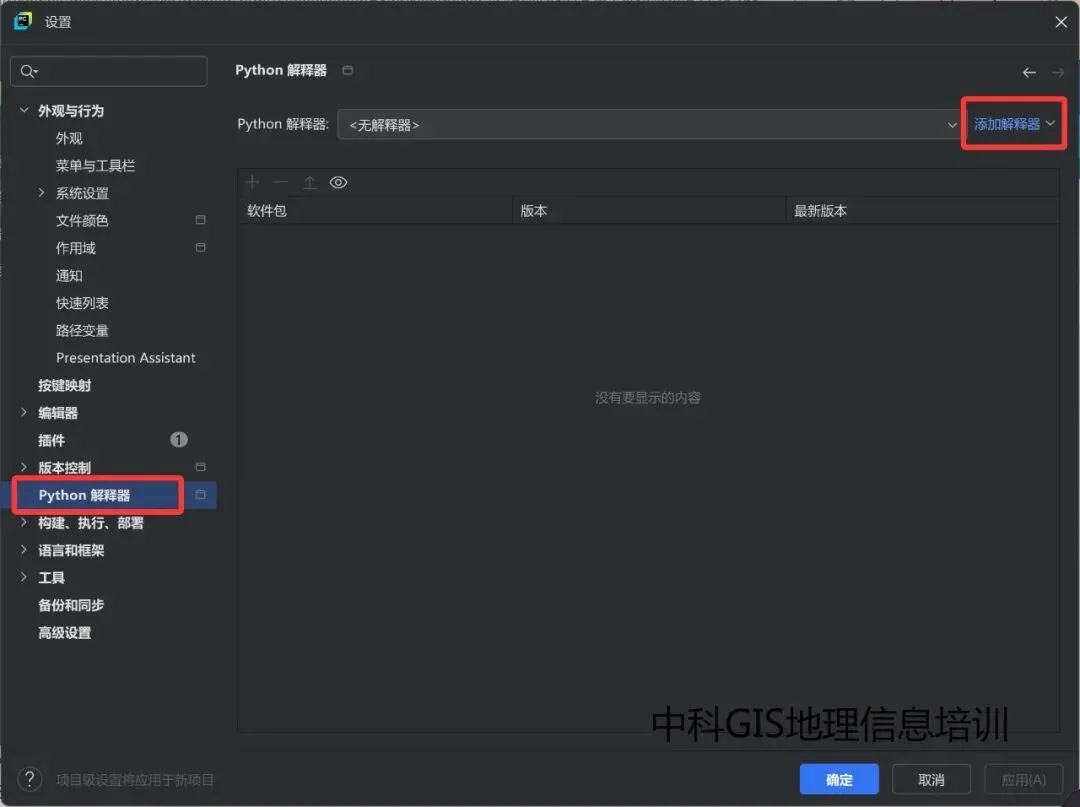This screenshot has width=1080, height=807.
Task: Navigate back with the left arrow
Action: pos(1029,72)
